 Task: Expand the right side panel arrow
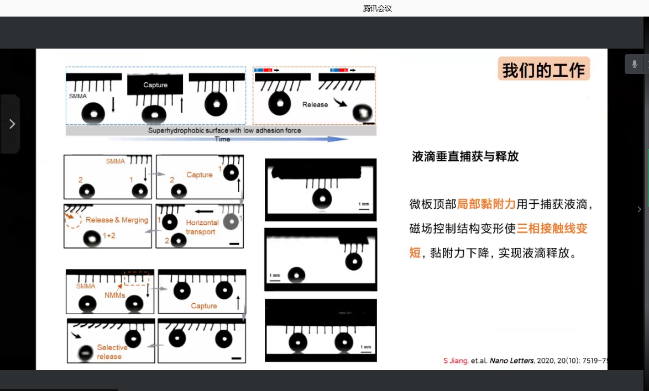click(639, 209)
